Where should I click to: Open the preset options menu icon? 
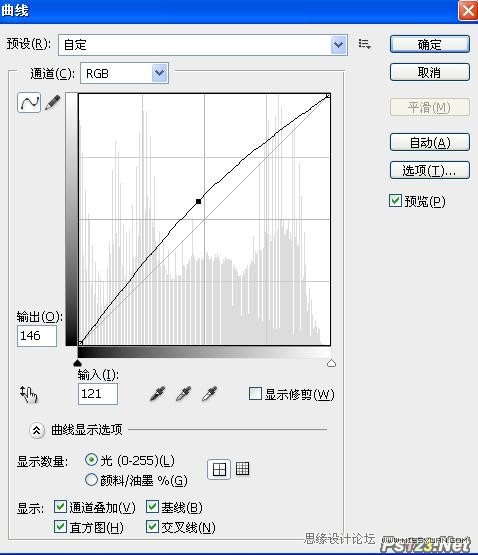pyautogui.click(x=364, y=44)
